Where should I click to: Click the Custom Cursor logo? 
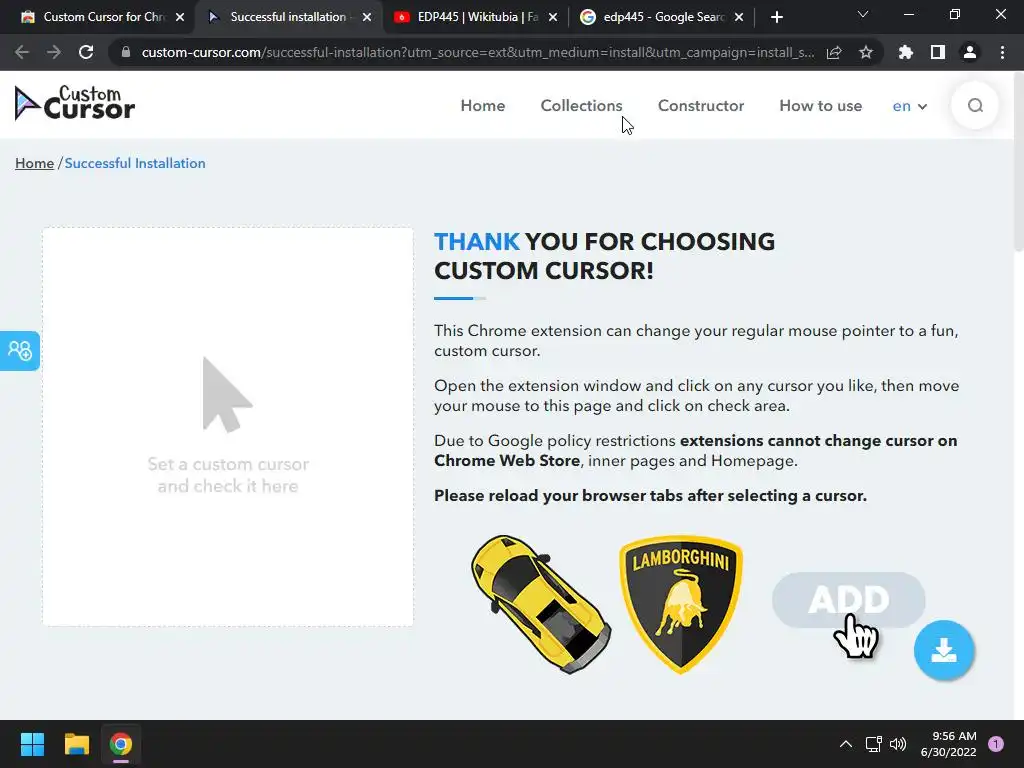pos(74,103)
